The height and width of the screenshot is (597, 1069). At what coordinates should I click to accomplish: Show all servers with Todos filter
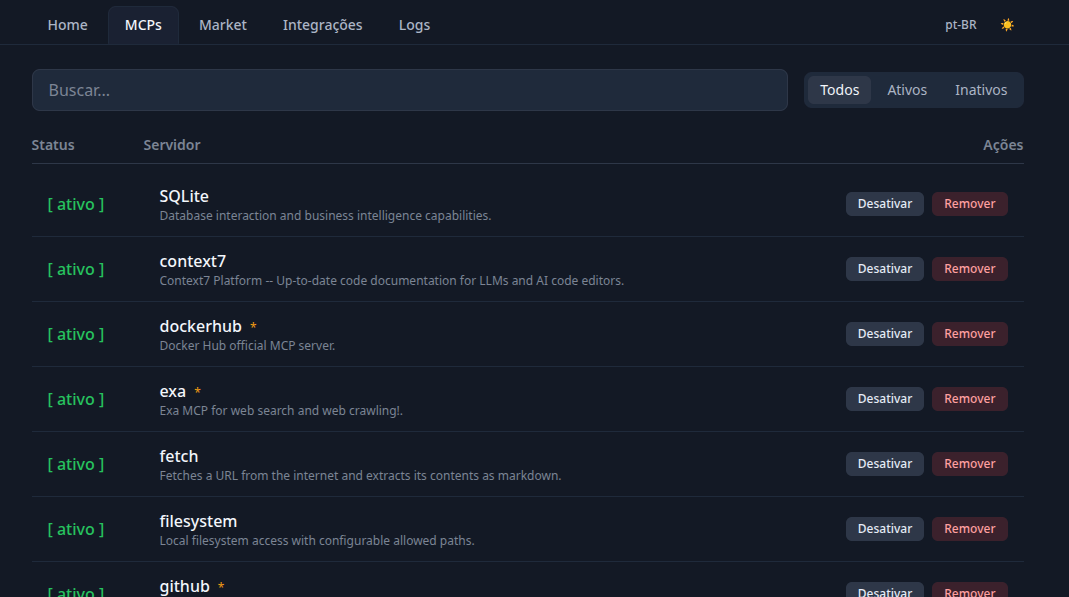tap(839, 90)
